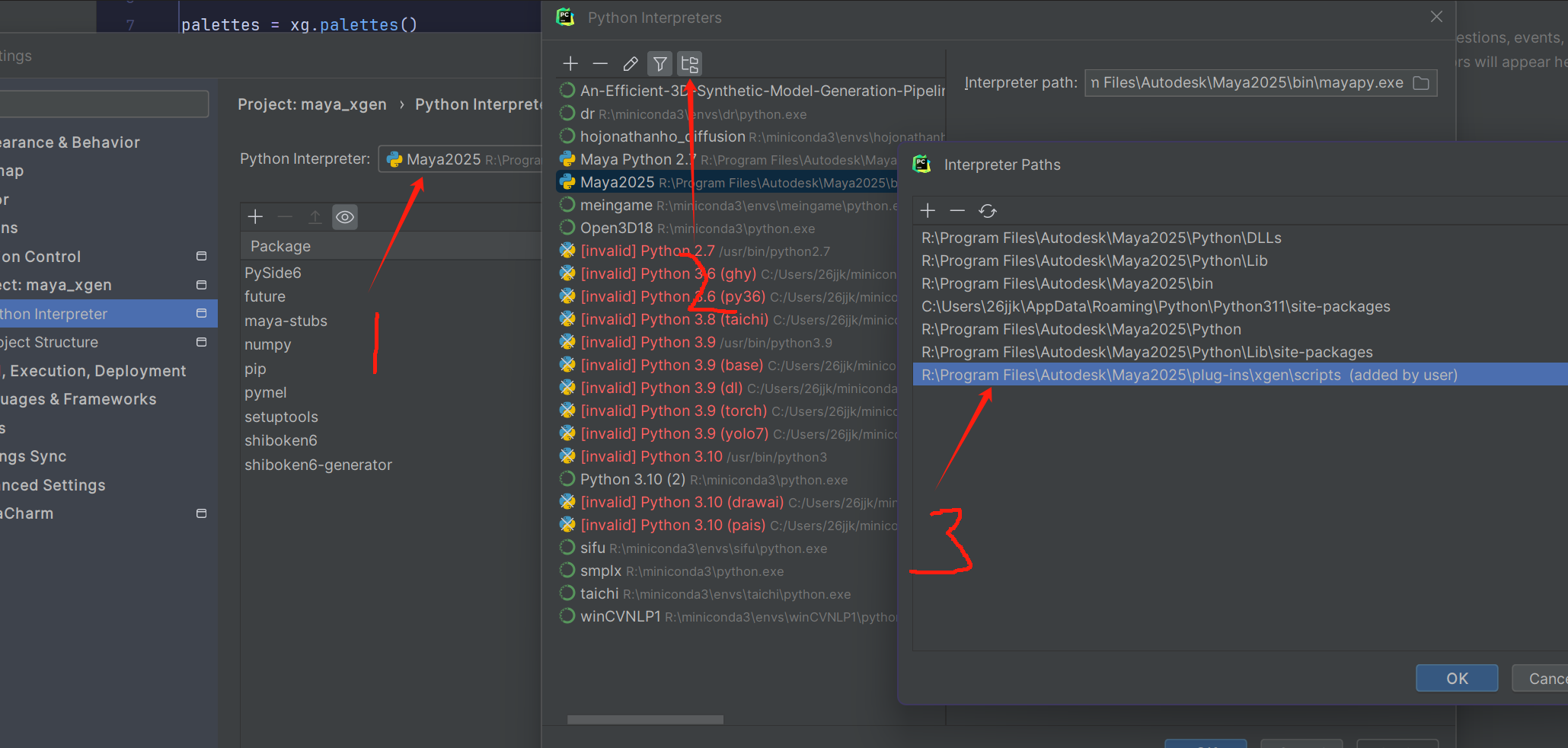Click add interpreter plus icon in Python Interpreters
This screenshot has width=1568, height=748.
pyautogui.click(x=570, y=64)
